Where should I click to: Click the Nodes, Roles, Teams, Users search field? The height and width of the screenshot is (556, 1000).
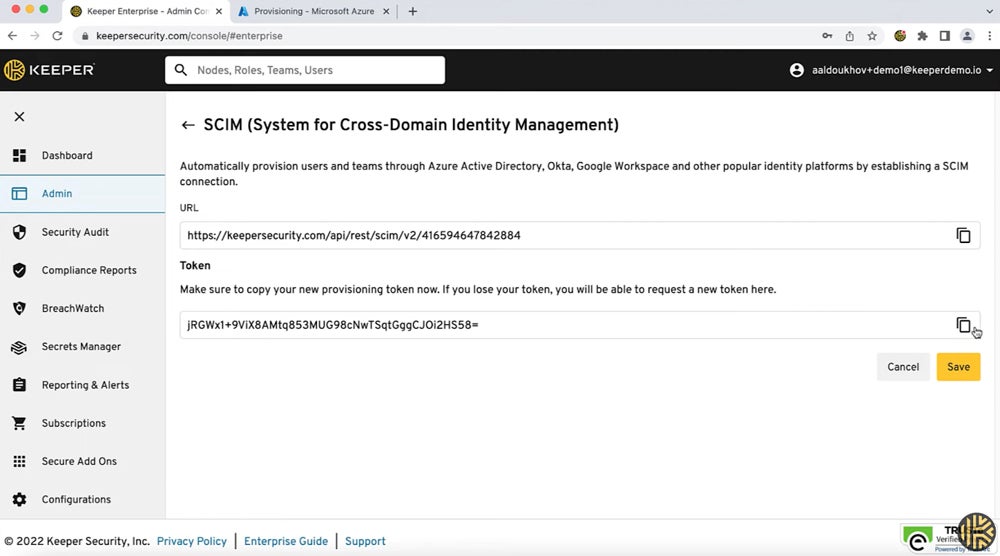coord(305,71)
